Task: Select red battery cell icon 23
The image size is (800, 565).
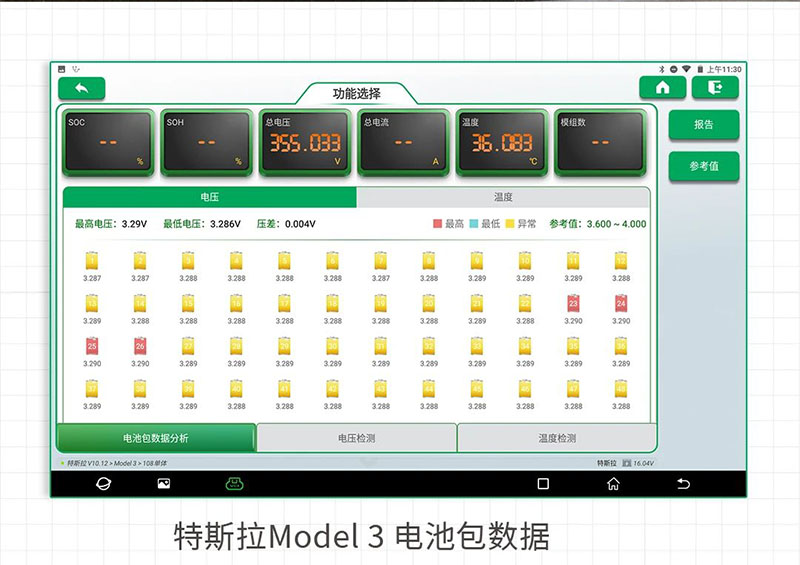Action: pos(573,304)
